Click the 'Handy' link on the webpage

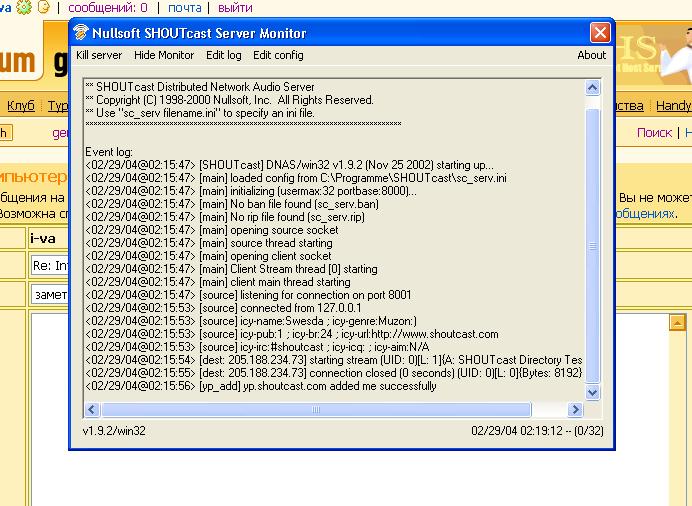tap(673, 106)
